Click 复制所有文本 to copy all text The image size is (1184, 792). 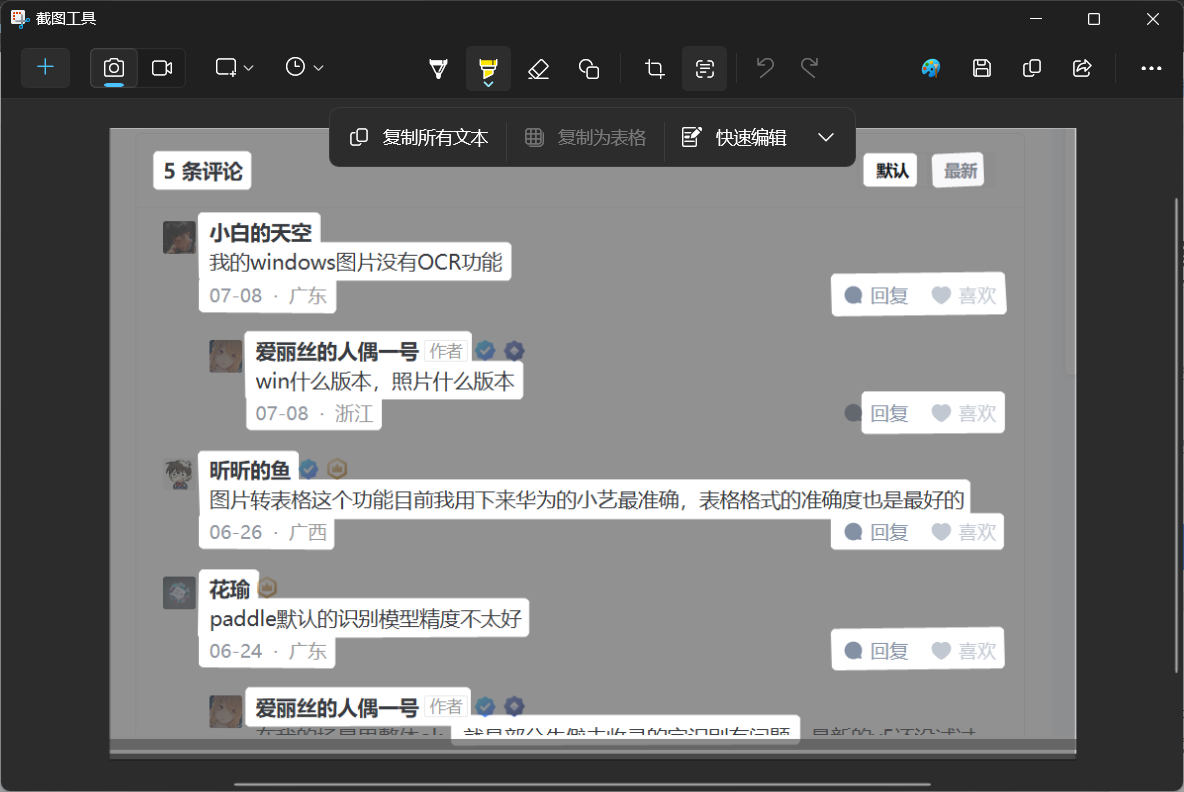419,137
